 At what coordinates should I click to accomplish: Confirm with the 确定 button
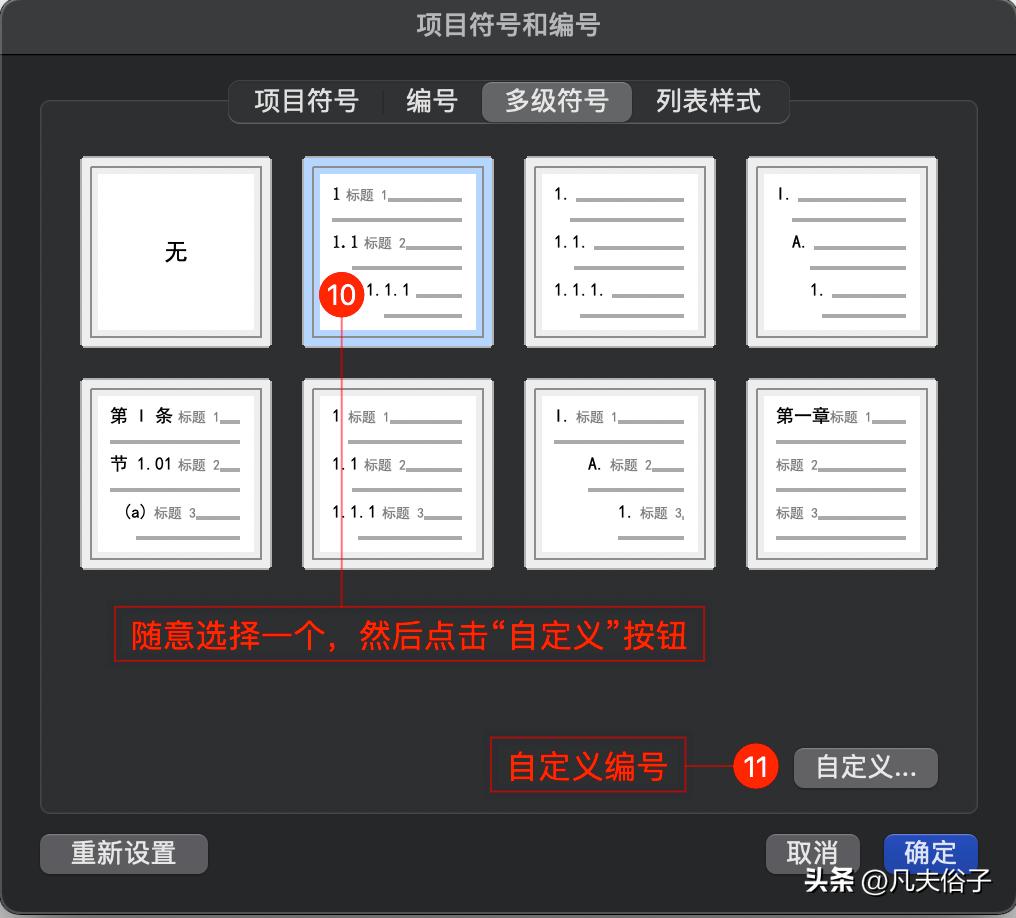930,853
